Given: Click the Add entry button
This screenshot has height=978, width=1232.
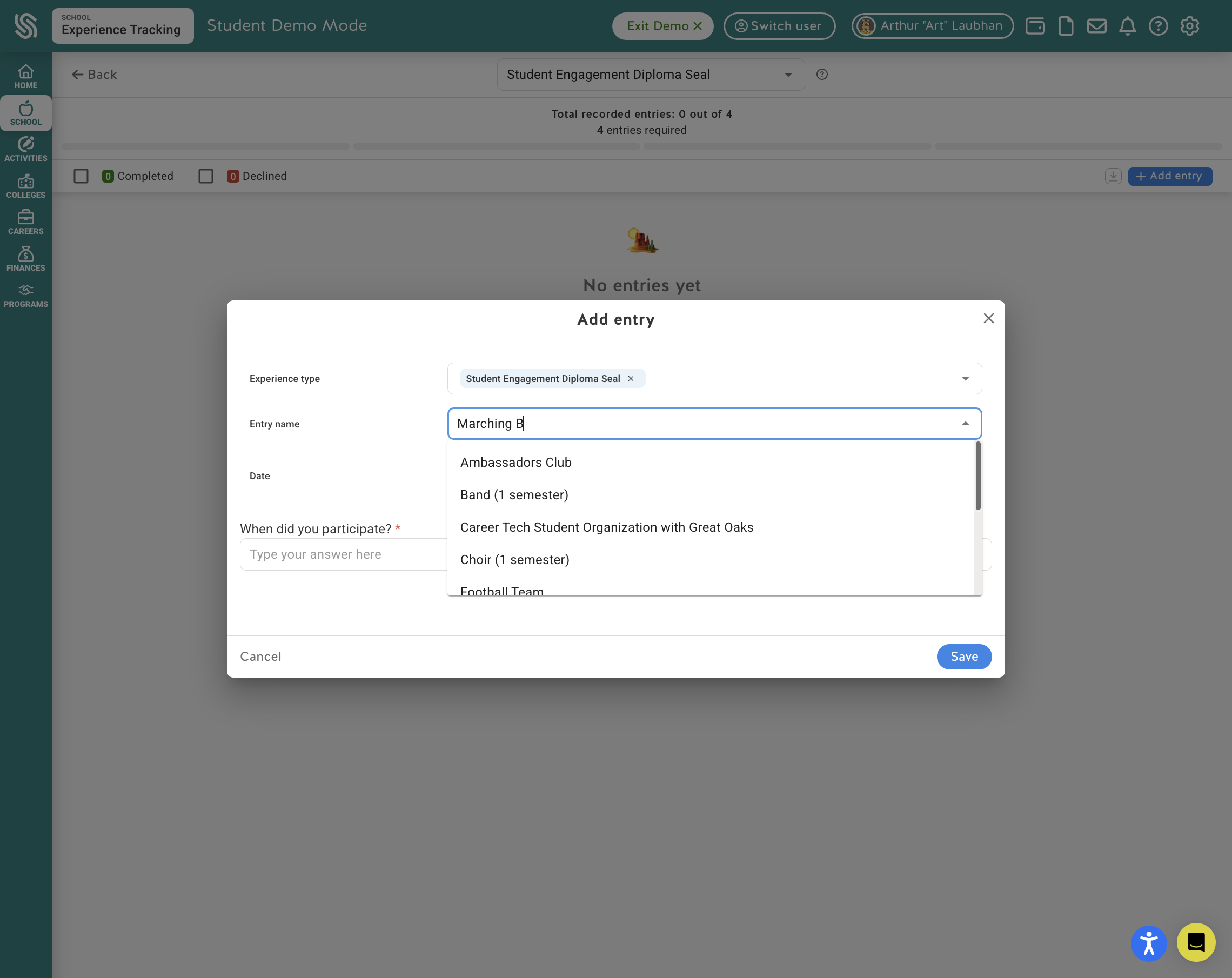Looking at the screenshot, I should (x=1170, y=176).
